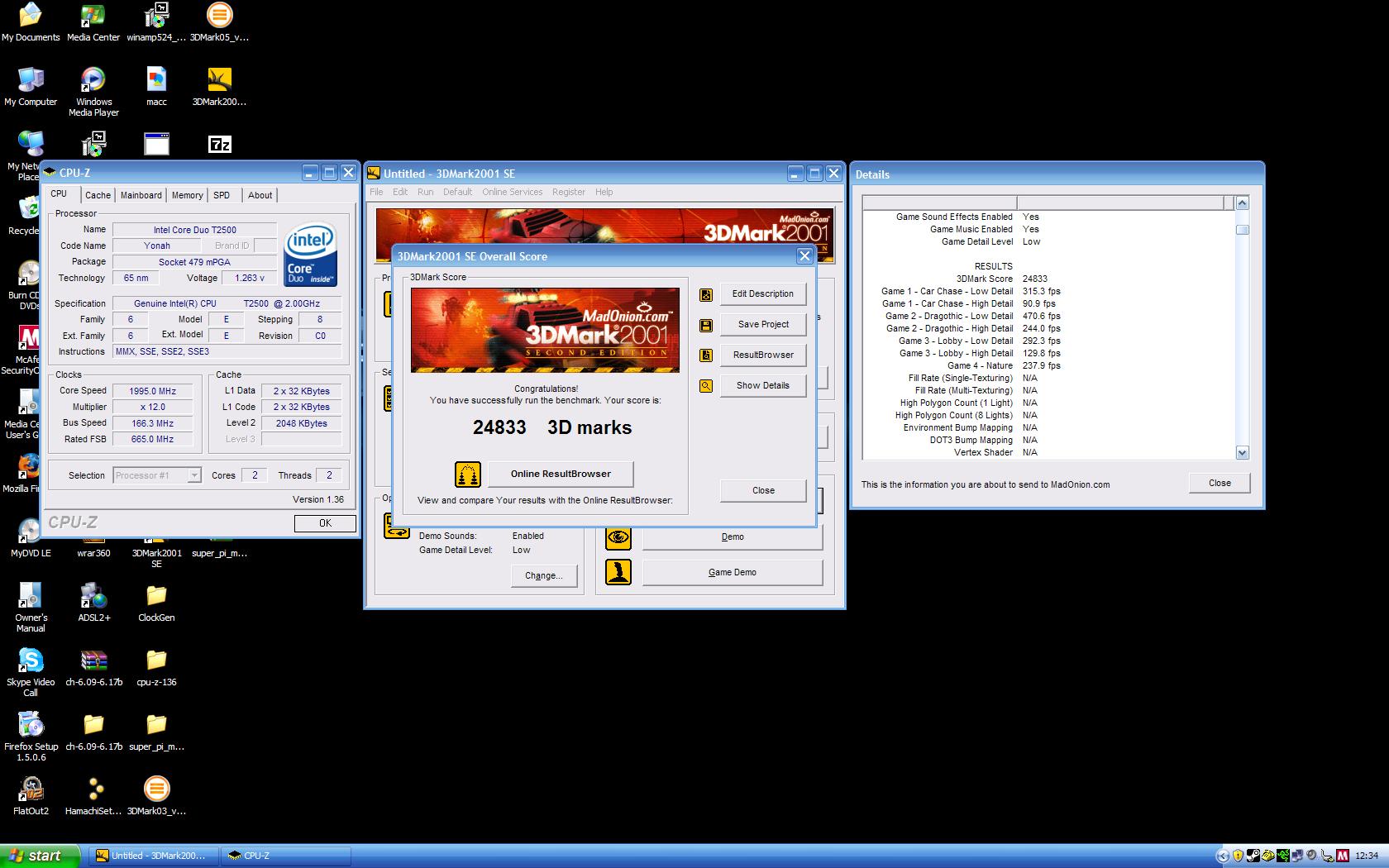1389x868 pixels.
Task: Open macc desktop file icon
Action: [156, 87]
